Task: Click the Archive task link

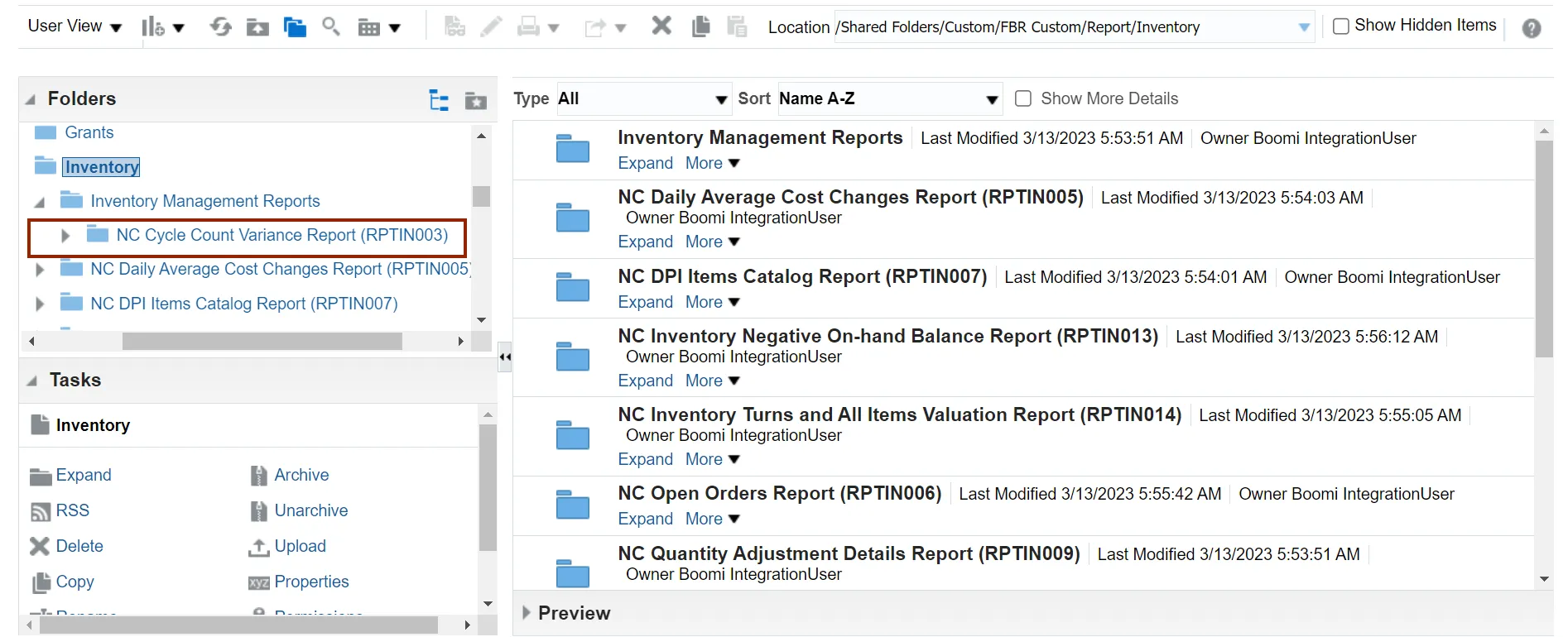Action: point(301,475)
